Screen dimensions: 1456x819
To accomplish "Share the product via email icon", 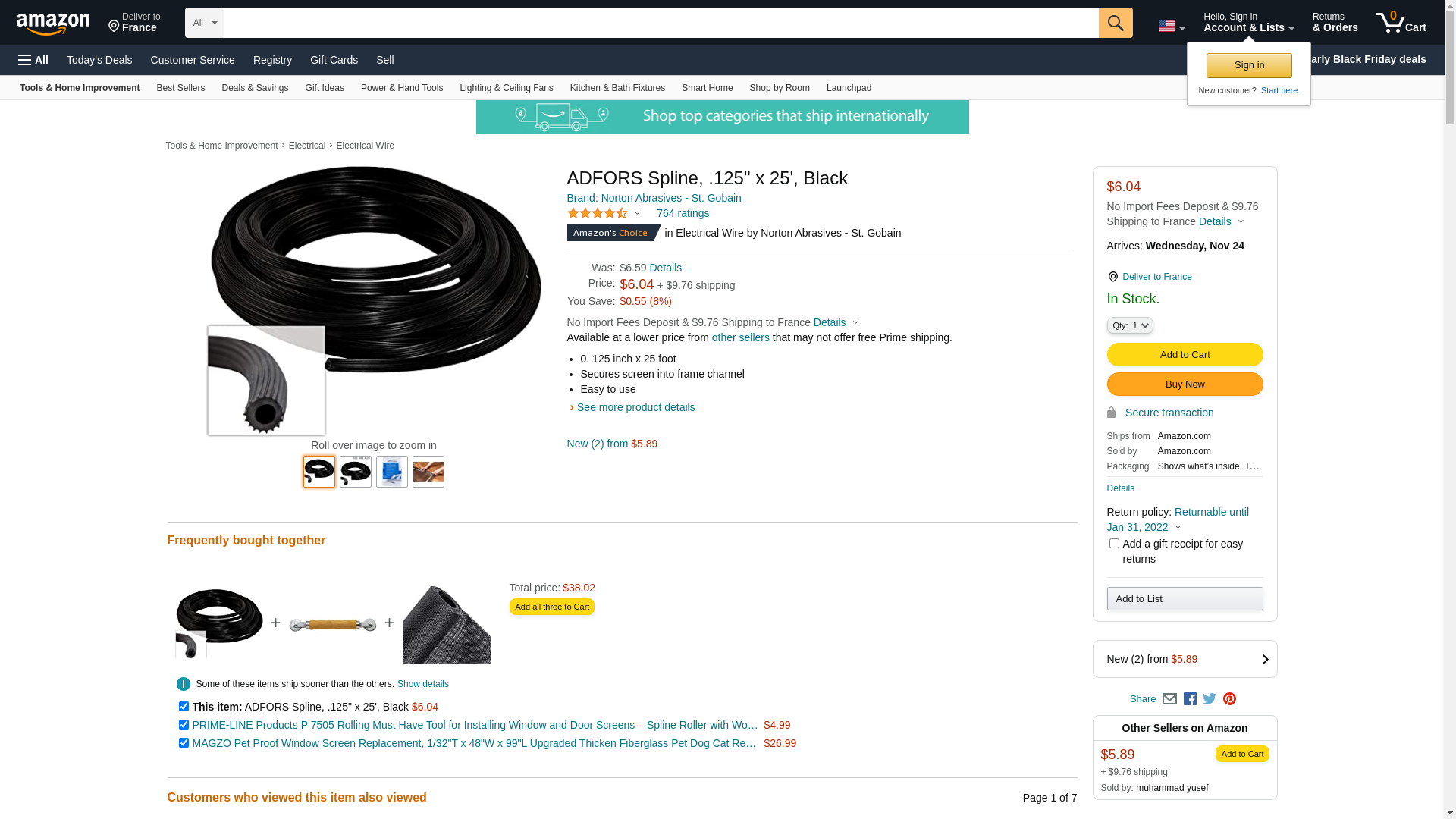I will [1169, 699].
